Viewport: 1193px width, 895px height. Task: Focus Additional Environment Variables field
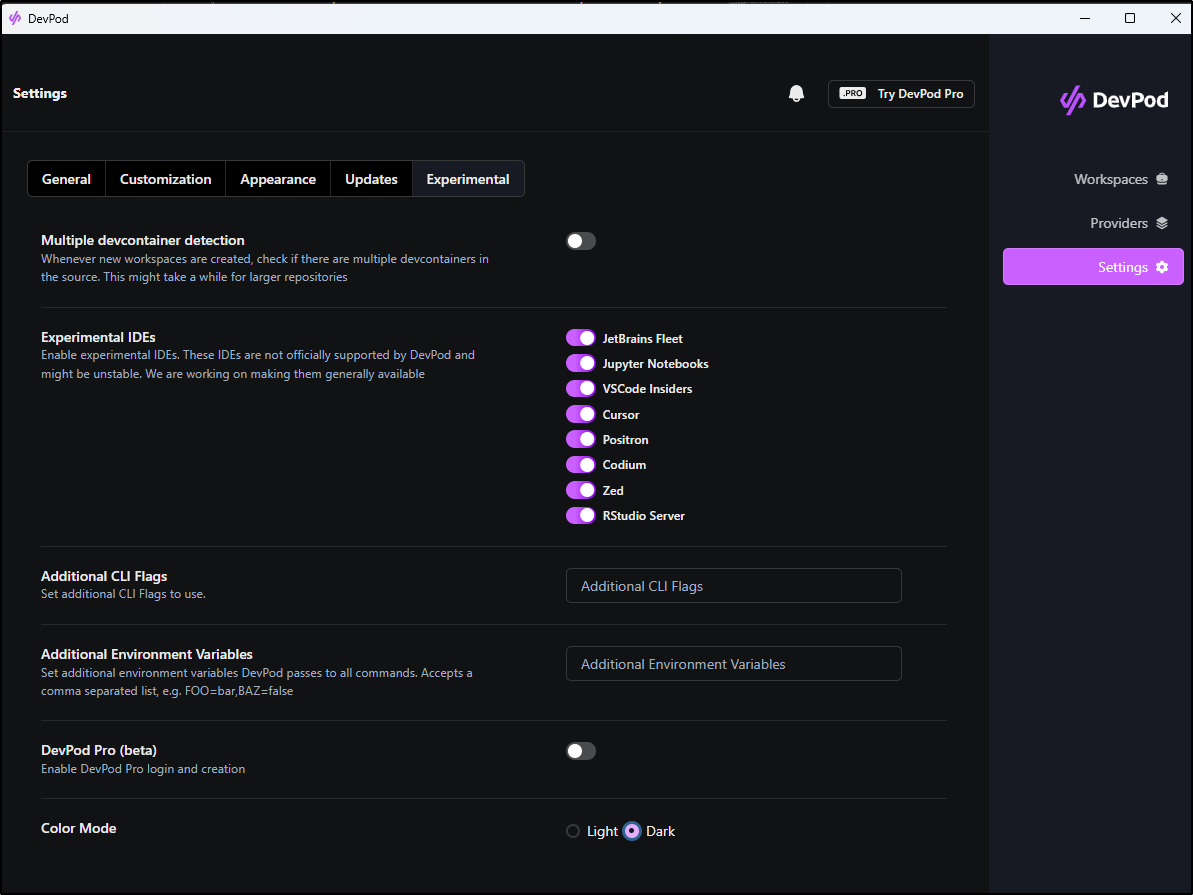[733, 664]
